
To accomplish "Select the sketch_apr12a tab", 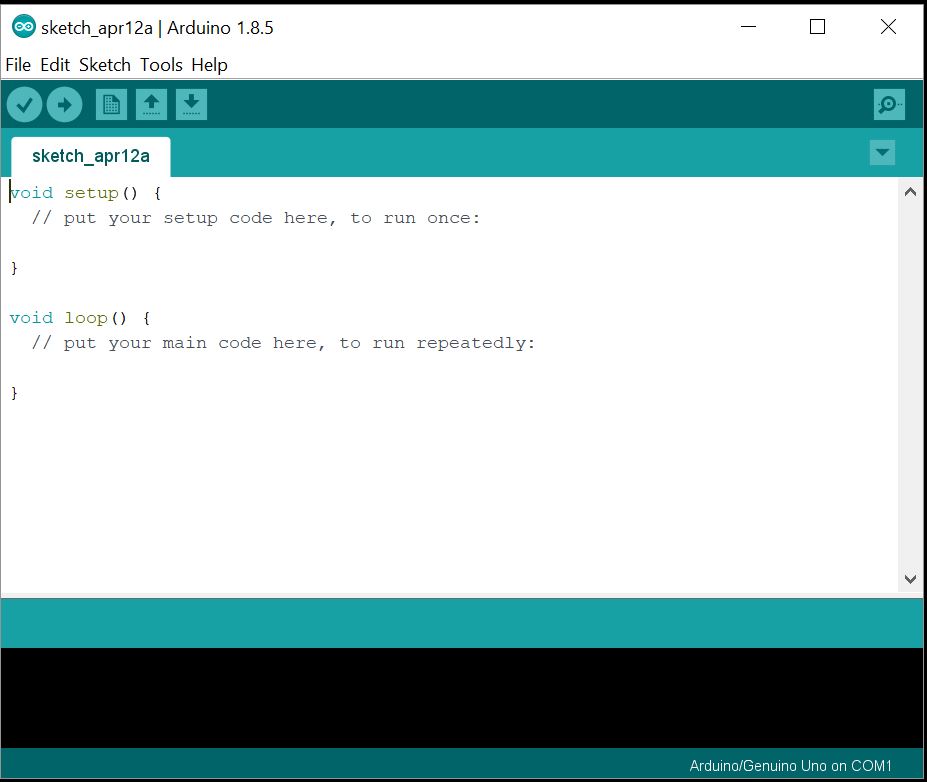I will 90,157.
